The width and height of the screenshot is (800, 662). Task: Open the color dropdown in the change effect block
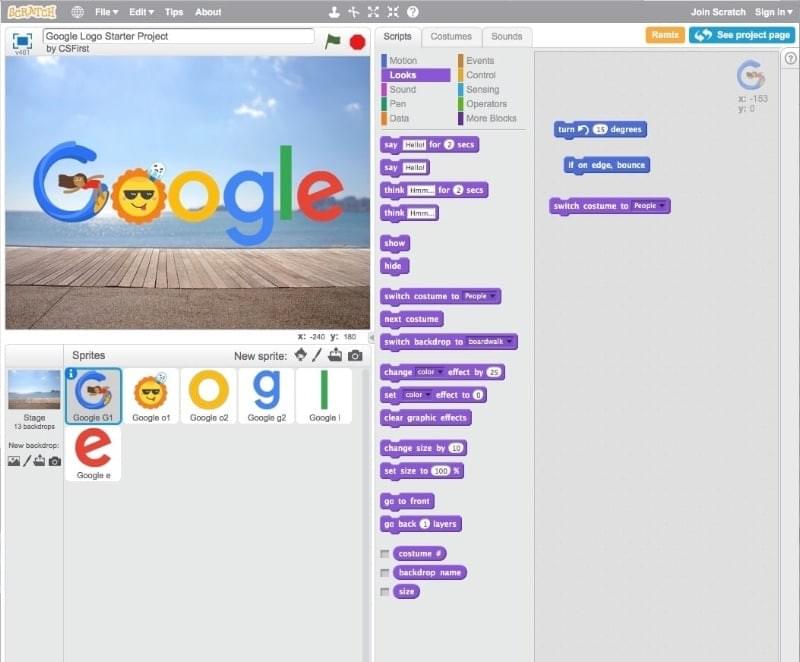point(429,372)
